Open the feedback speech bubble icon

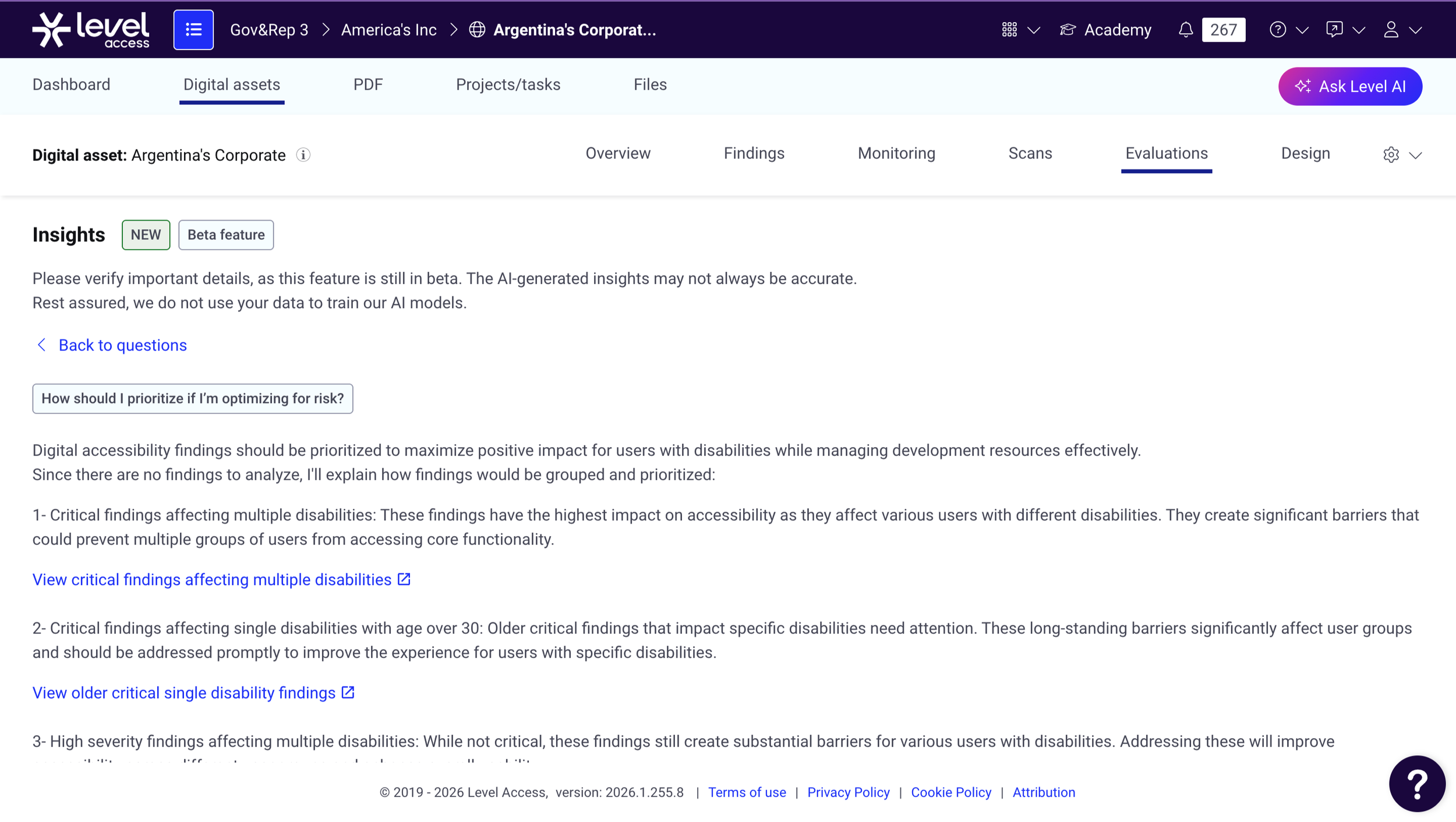tap(1334, 30)
